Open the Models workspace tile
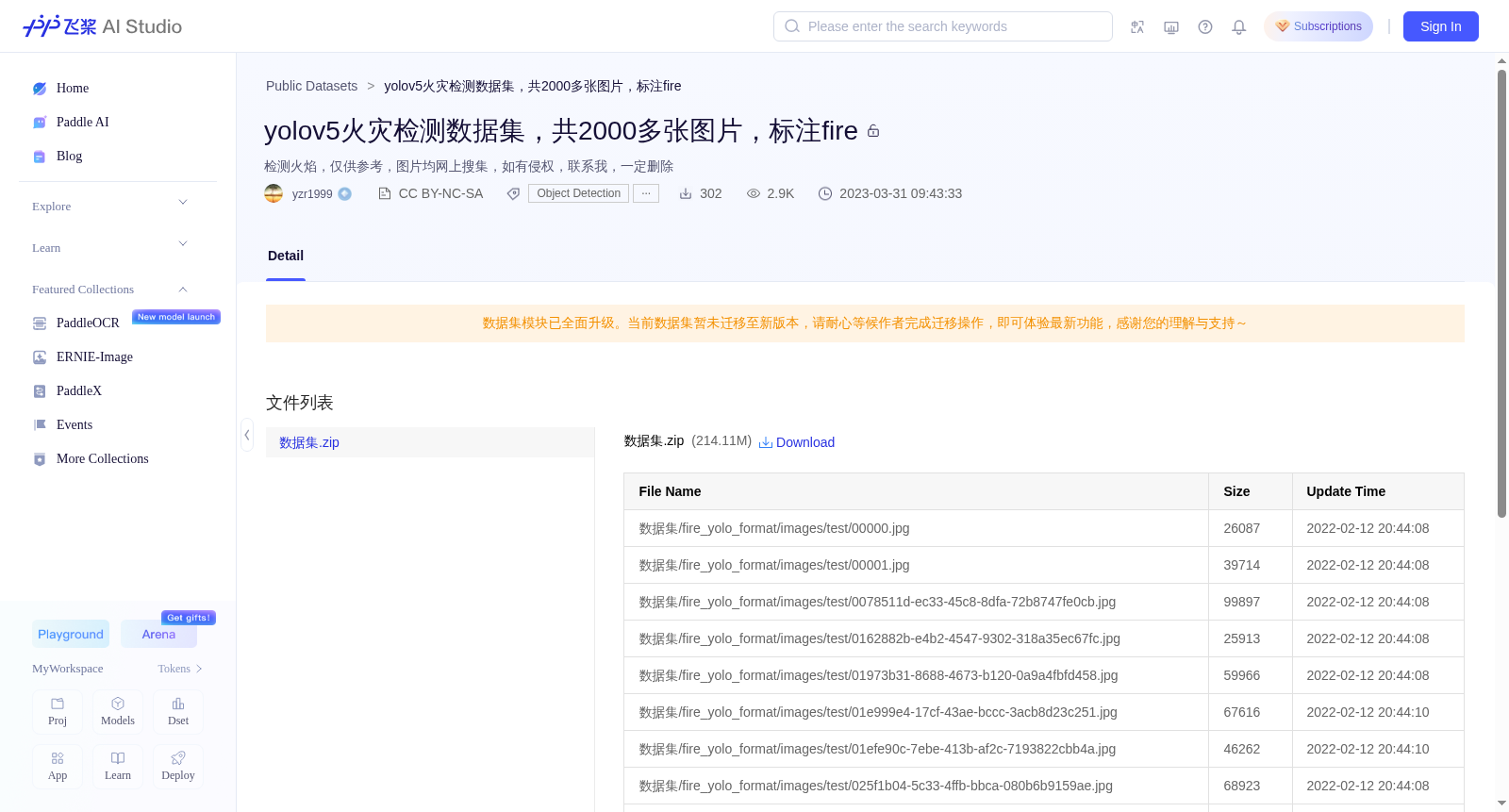 click(118, 712)
